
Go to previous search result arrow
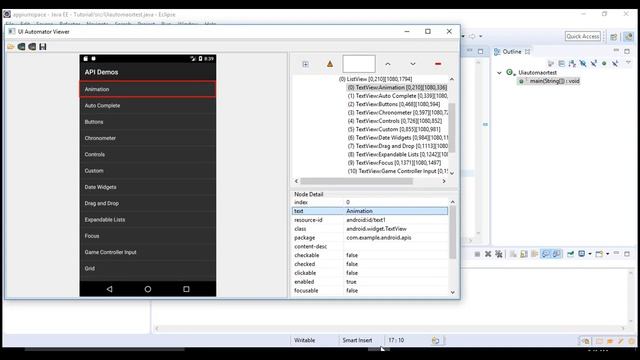click(x=388, y=64)
